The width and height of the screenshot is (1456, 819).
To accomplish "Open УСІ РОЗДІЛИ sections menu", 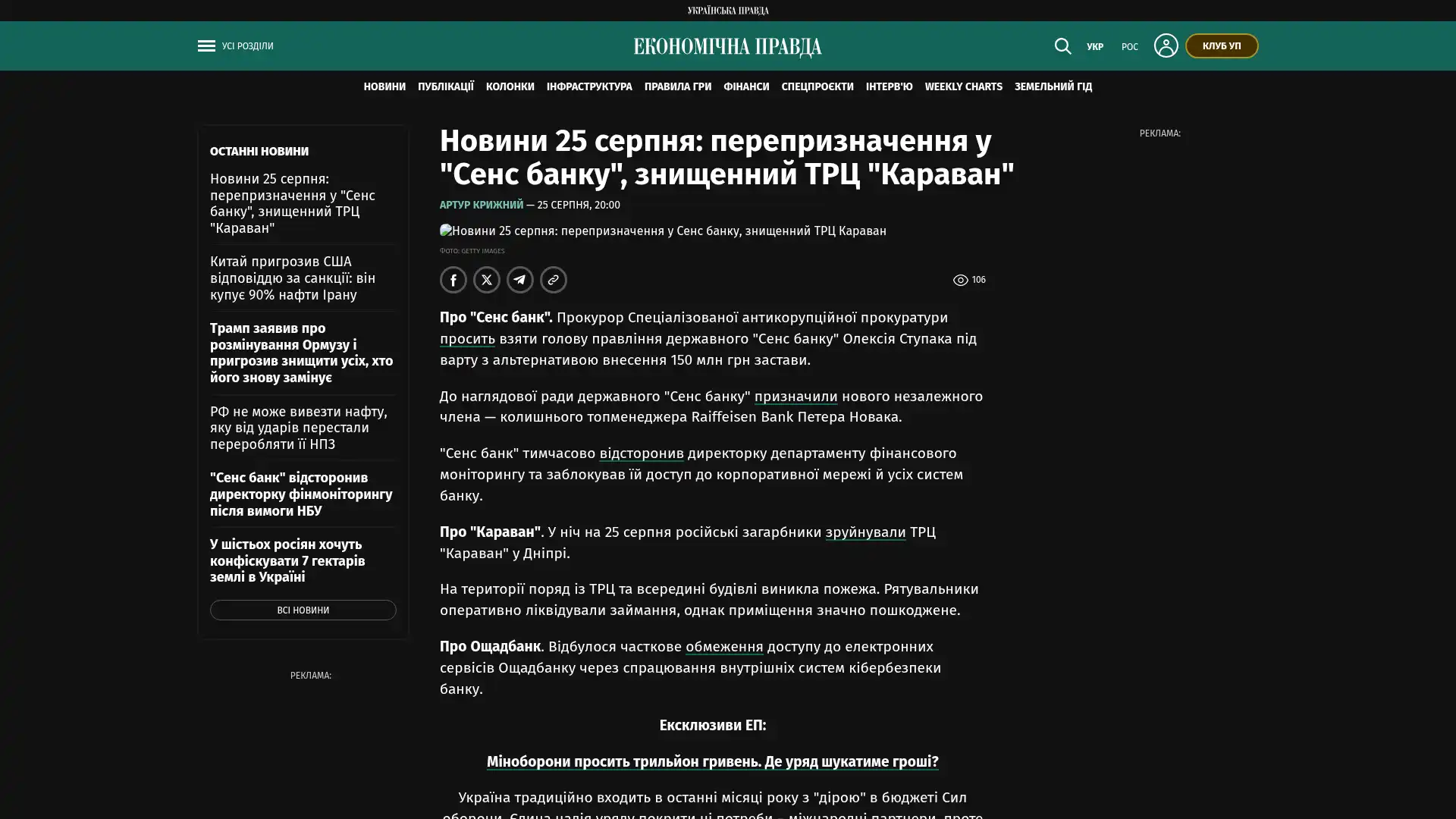I will [247, 46].
